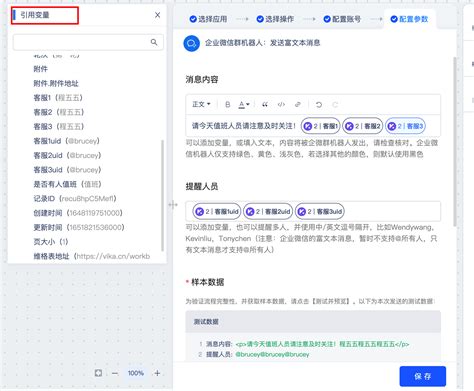
Task: Choose 客服3uid variable
Action: pos(67,170)
